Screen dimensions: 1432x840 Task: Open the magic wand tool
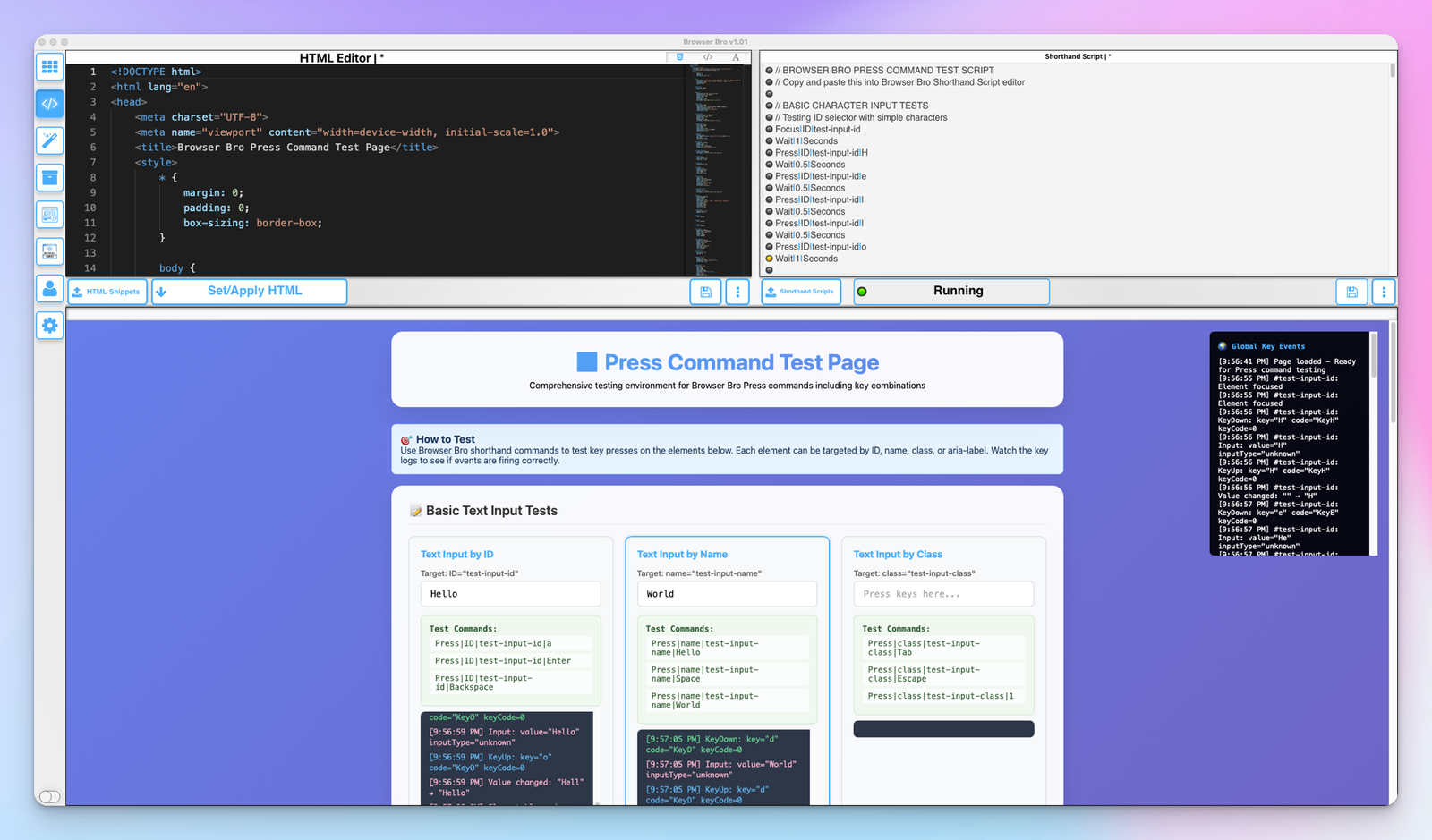(x=50, y=140)
